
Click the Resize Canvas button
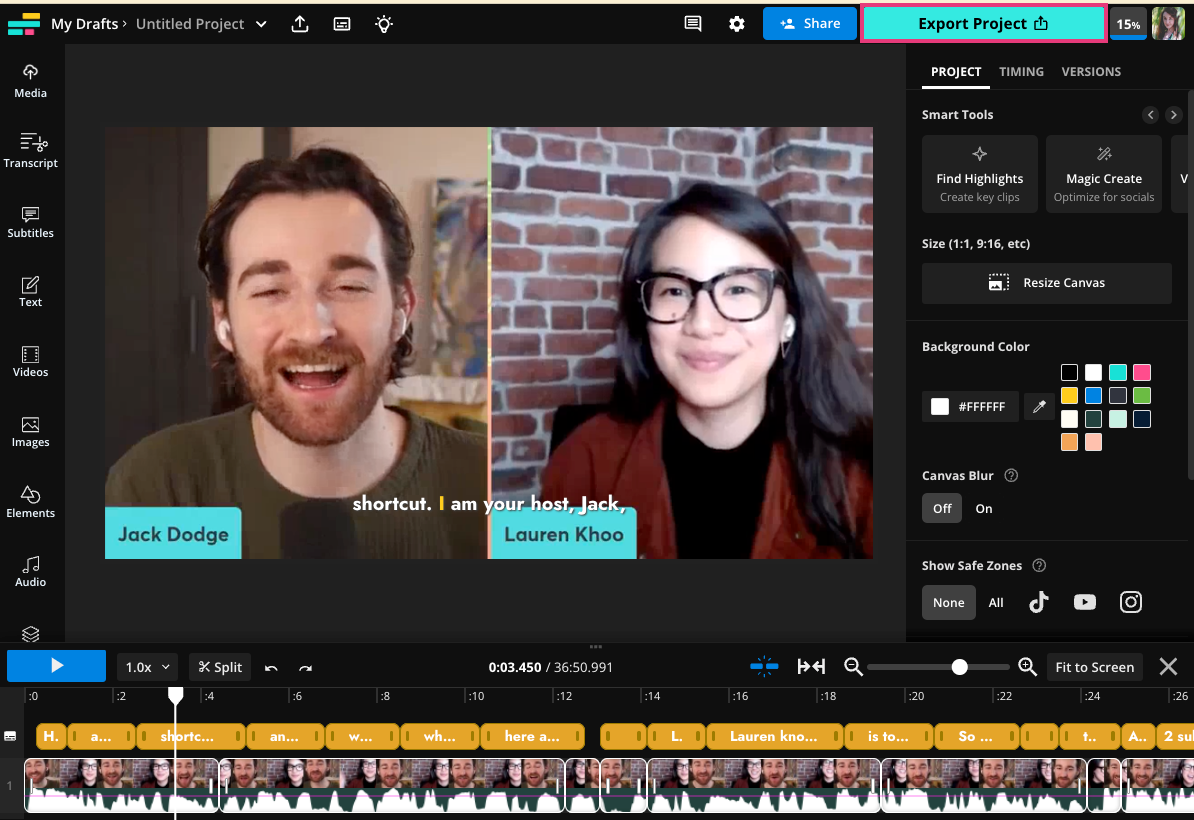click(x=1046, y=283)
